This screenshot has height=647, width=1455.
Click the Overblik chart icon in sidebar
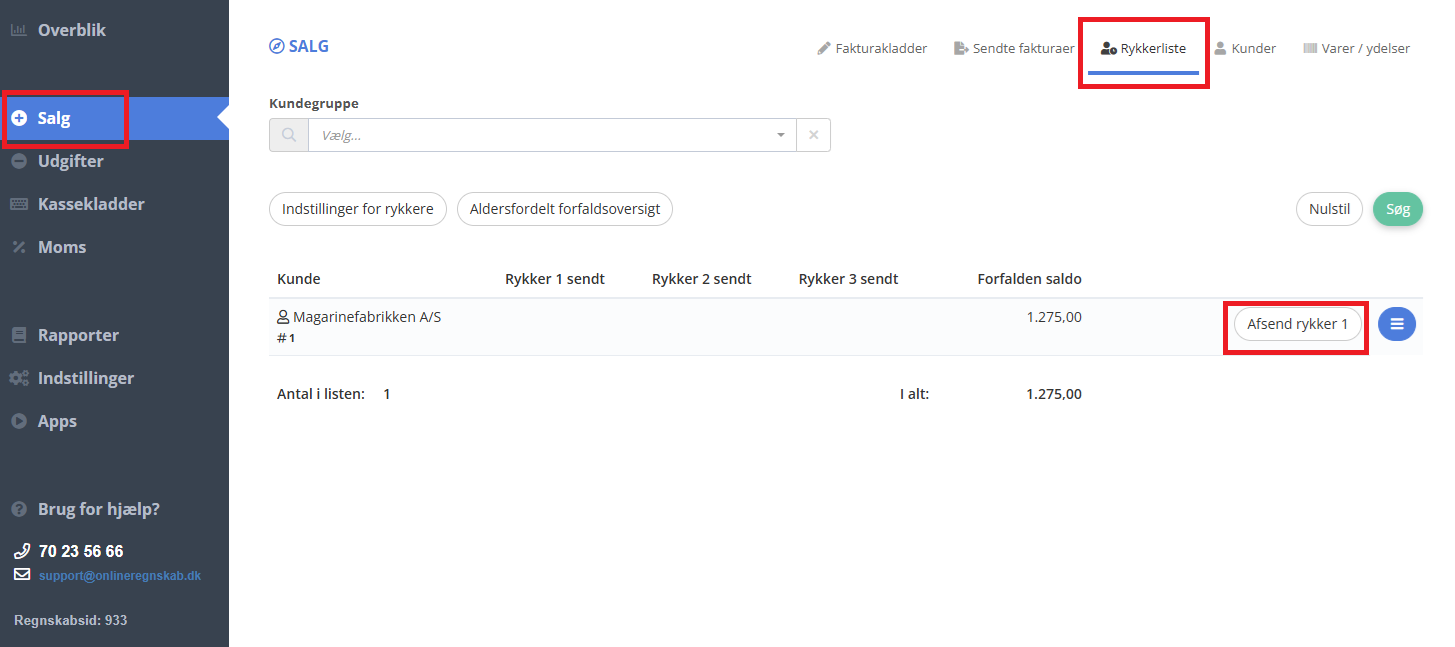tap(18, 30)
